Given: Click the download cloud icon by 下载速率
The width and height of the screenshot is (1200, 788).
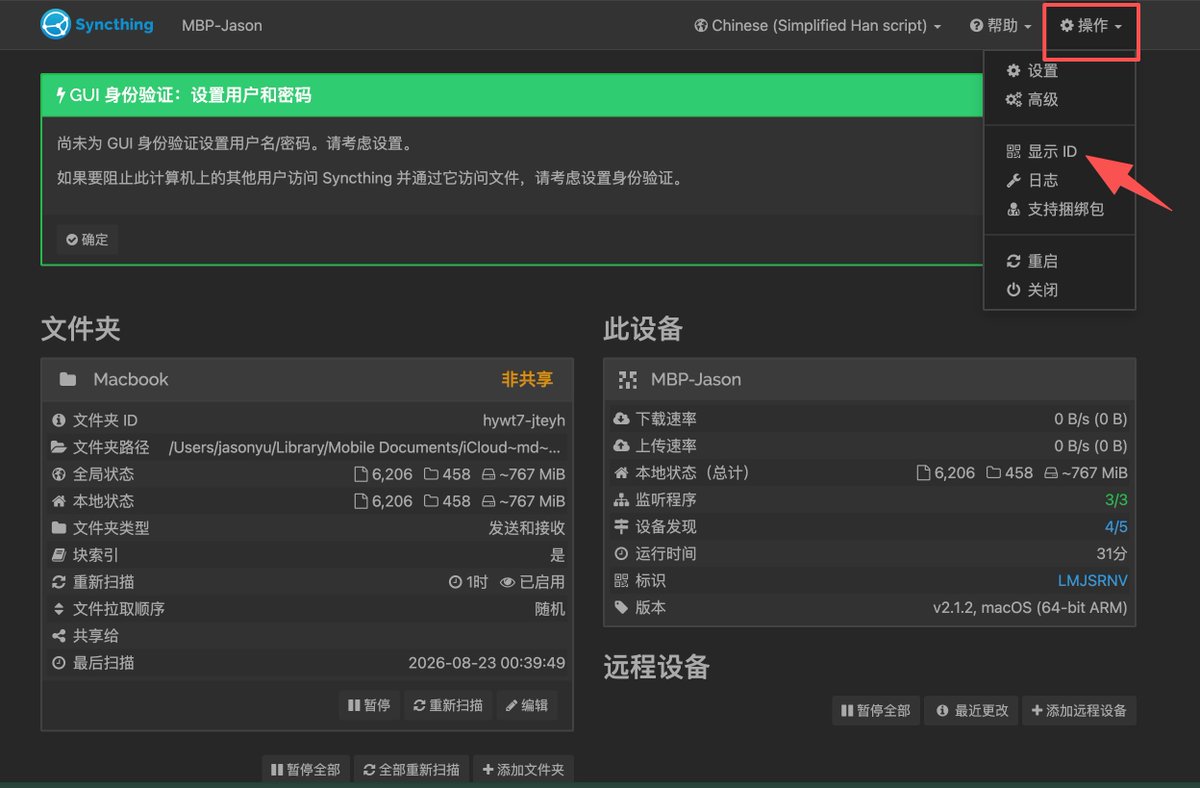Looking at the screenshot, I should 621,419.
